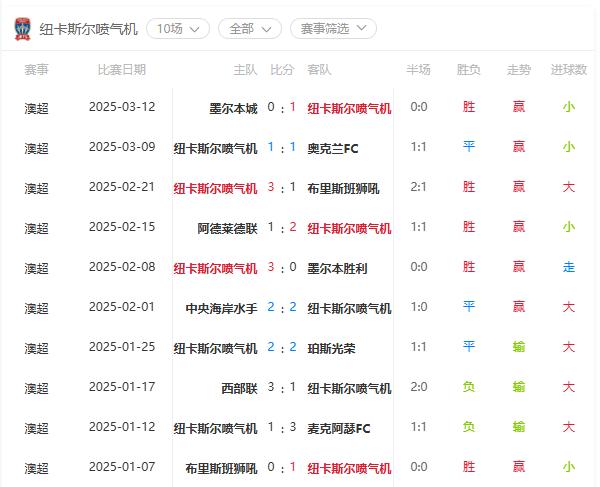This screenshot has height=487, width=600.
Task: Select the date 2025-01-12
Action: [x=122, y=427]
